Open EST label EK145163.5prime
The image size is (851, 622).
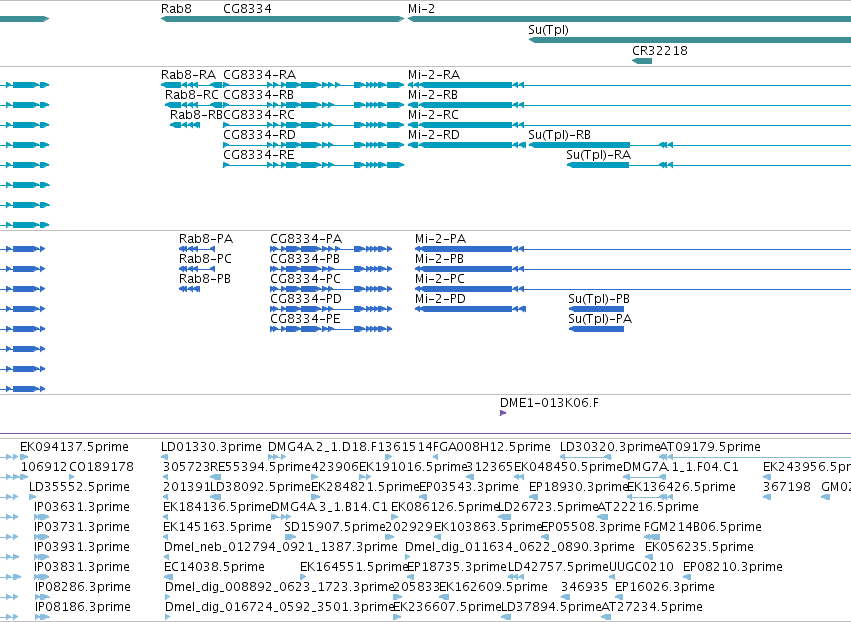coord(218,527)
